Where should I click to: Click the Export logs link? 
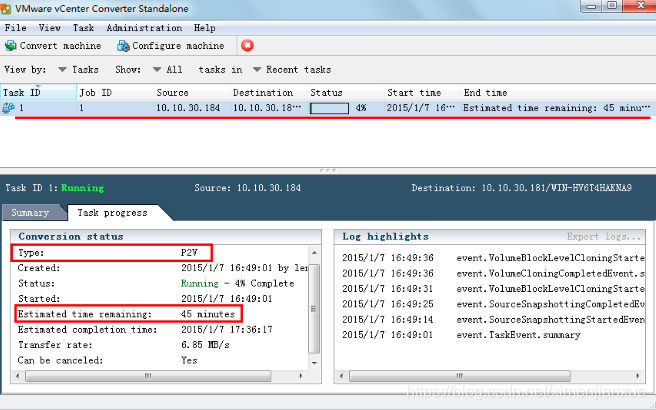pyautogui.click(x=604, y=237)
